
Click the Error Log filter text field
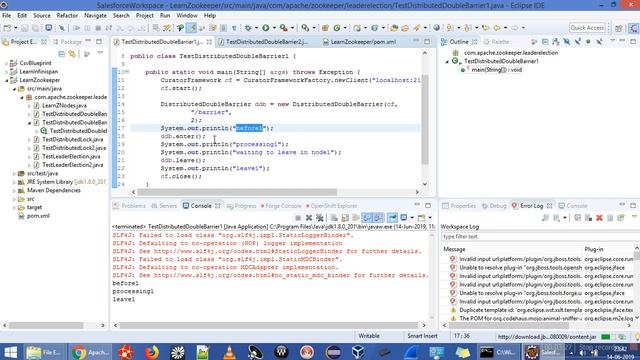tap(540, 237)
